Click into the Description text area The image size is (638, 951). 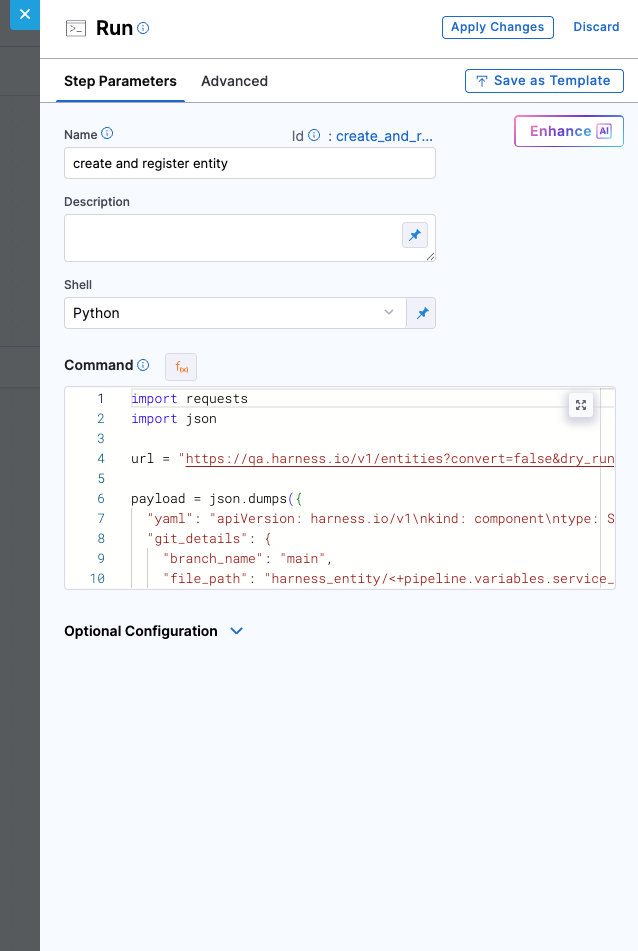(x=230, y=237)
